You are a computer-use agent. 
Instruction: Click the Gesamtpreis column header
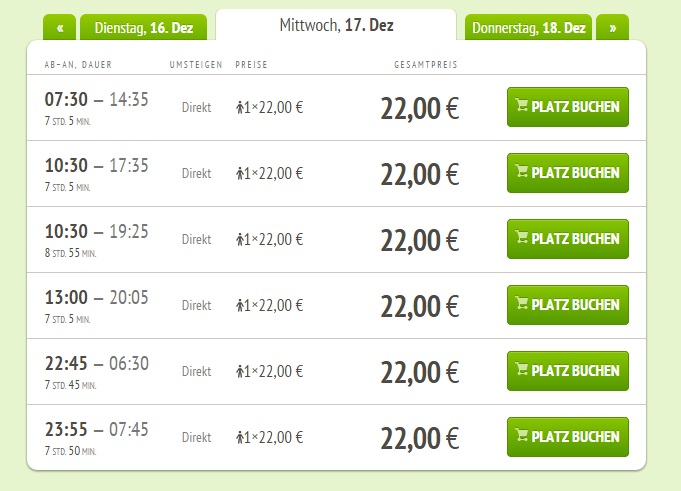click(x=425, y=65)
